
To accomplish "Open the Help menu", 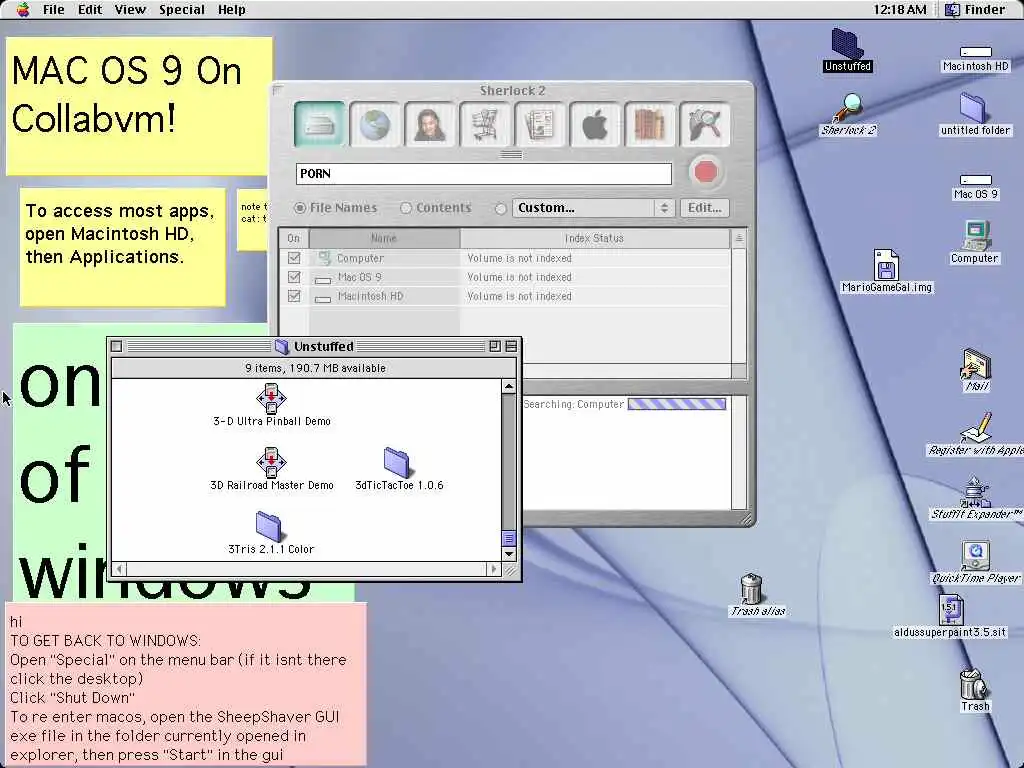I will tap(231, 10).
